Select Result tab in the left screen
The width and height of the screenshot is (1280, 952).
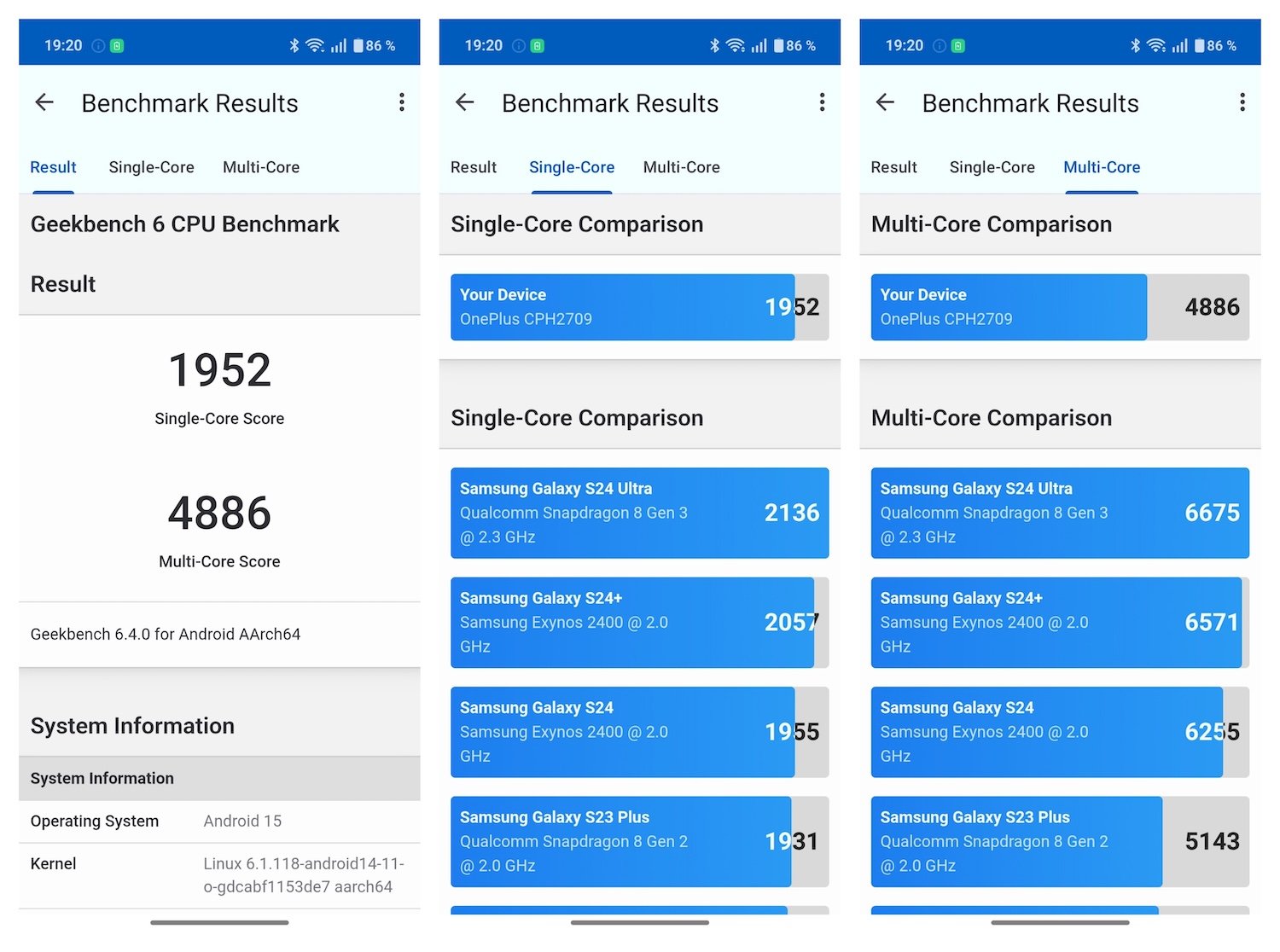click(54, 167)
